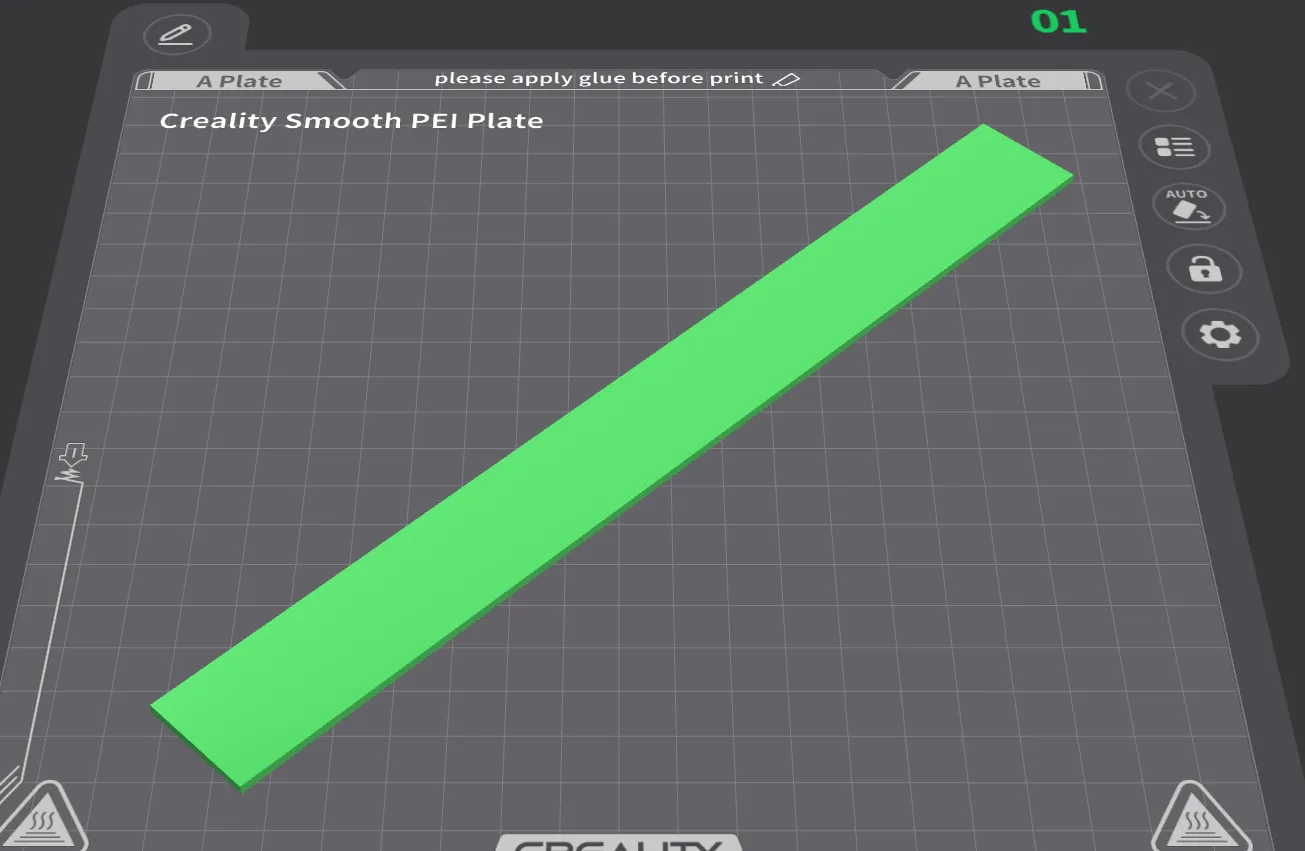Open the plate object list icon

coord(1174,148)
